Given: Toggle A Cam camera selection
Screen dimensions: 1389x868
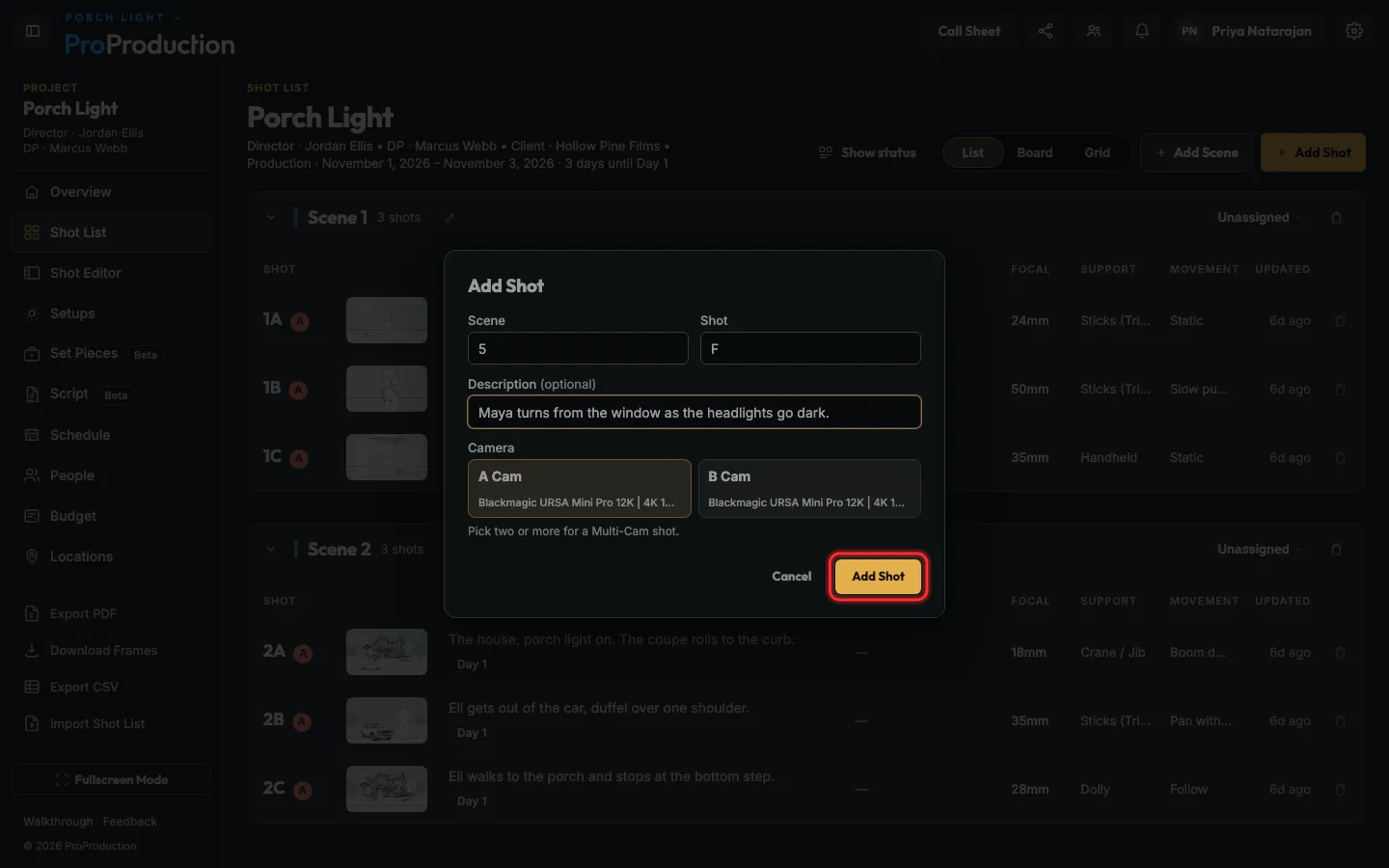Looking at the screenshot, I should pyautogui.click(x=579, y=488).
